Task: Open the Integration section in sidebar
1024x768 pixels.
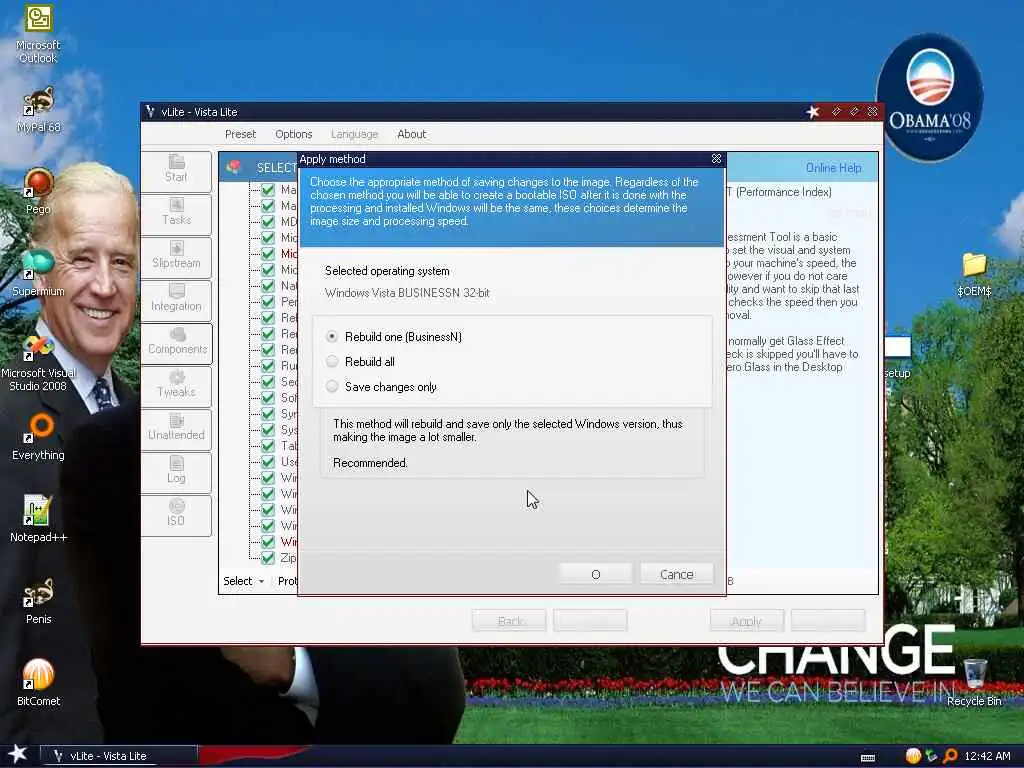Action: pyautogui.click(x=176, y=300)
